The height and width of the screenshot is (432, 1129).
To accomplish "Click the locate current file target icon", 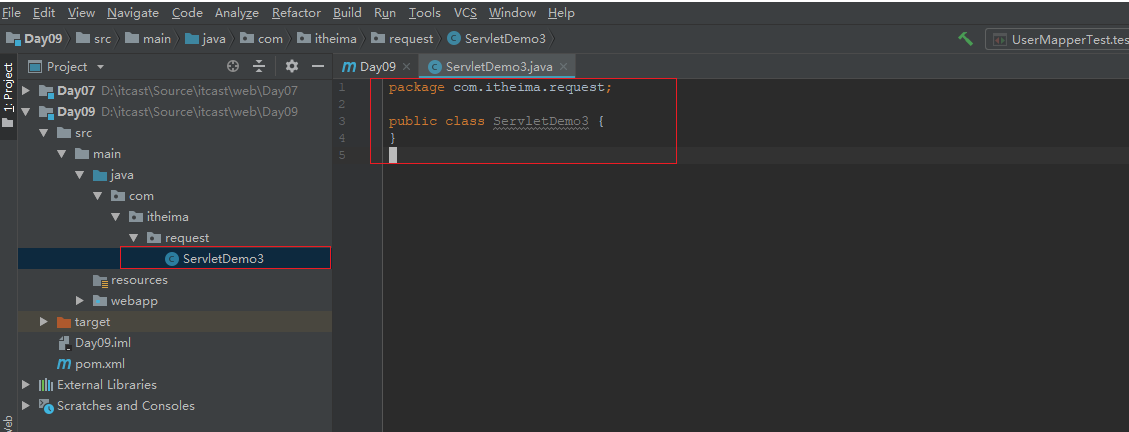I will 233,67.
